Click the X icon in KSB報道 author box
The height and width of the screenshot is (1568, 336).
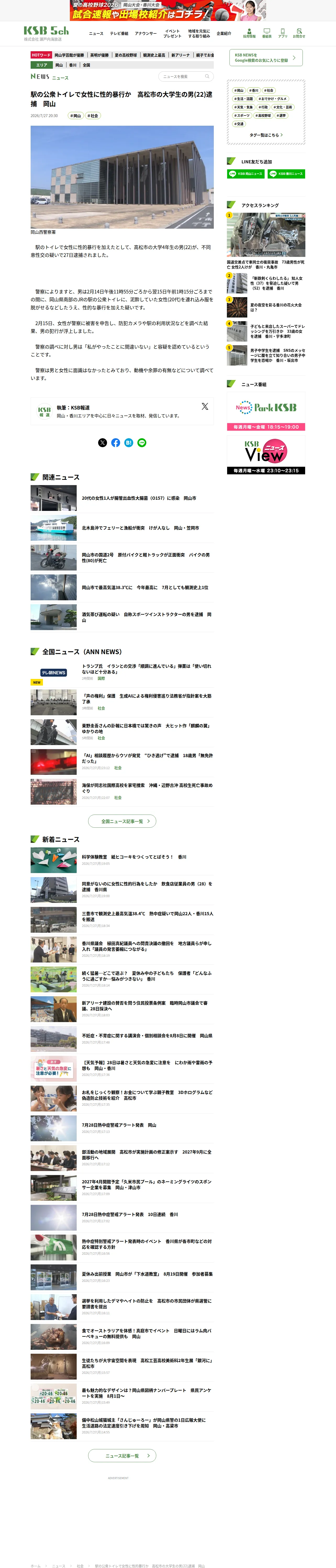[205, 407]
